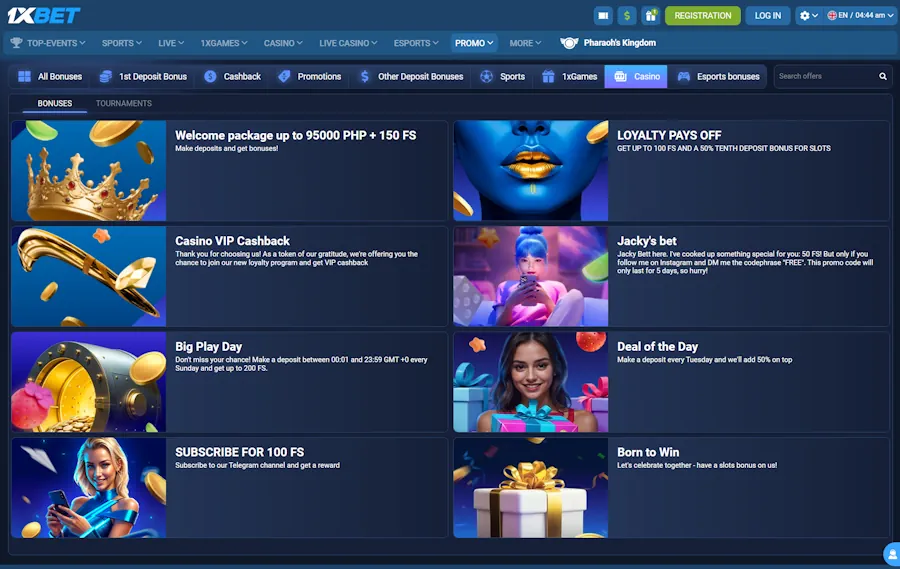Screen dimensions: 900x569
Task: Open the Born to Win offer title
Action: click(x=648, y=452)
